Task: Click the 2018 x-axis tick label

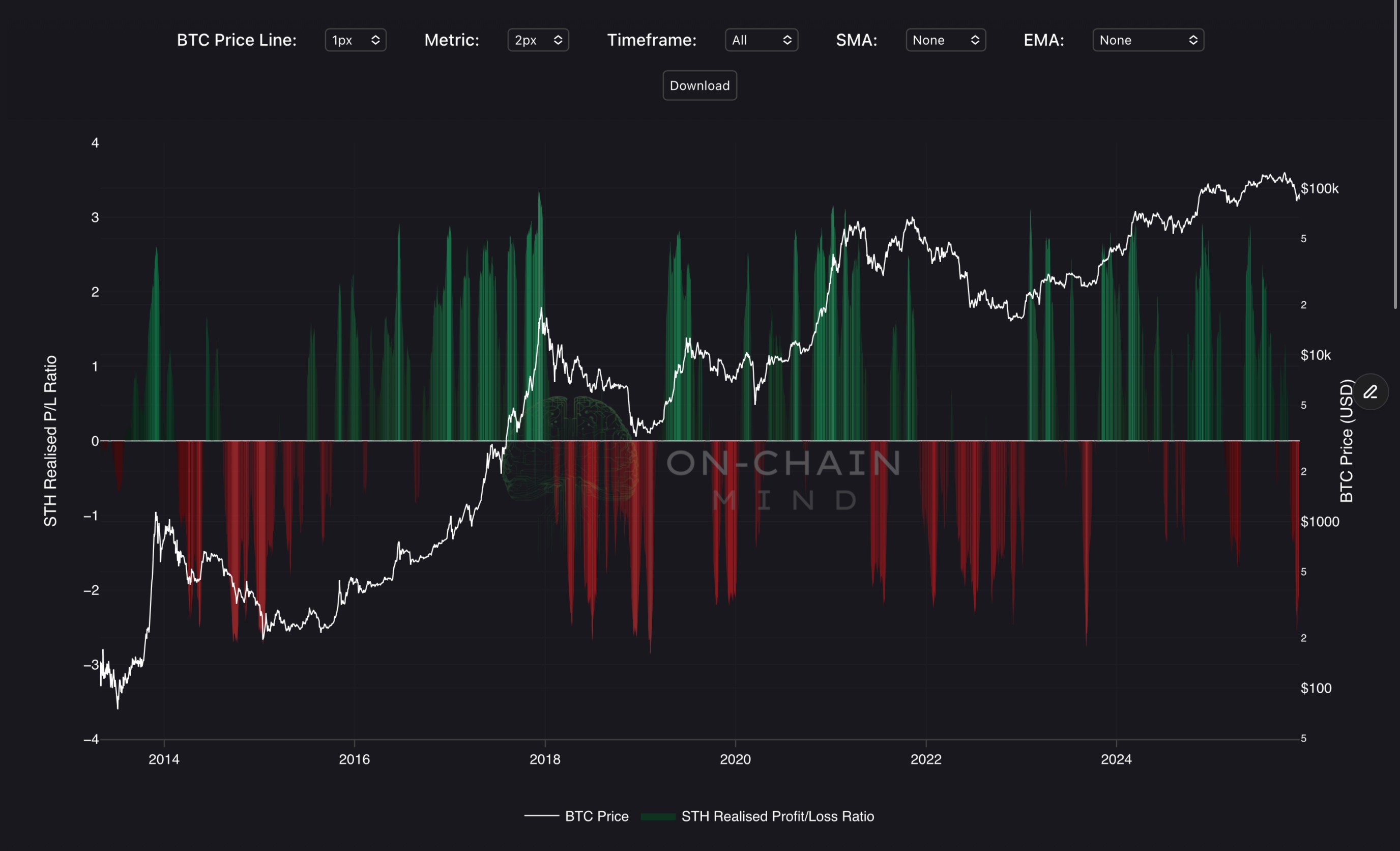Action: tap(544, 759)
